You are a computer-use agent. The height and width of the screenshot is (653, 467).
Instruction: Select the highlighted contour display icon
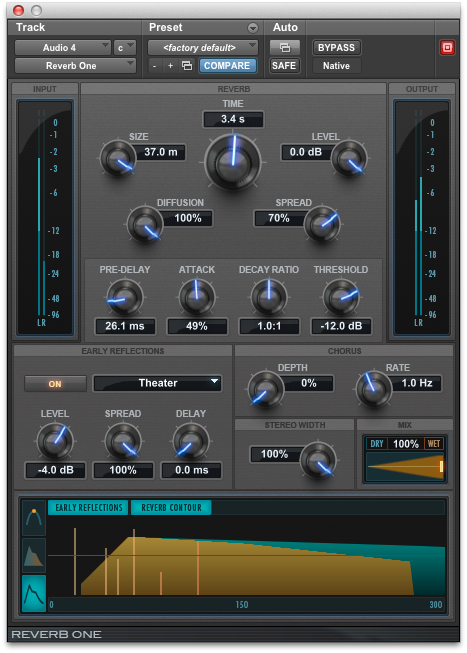pos(34,593)
